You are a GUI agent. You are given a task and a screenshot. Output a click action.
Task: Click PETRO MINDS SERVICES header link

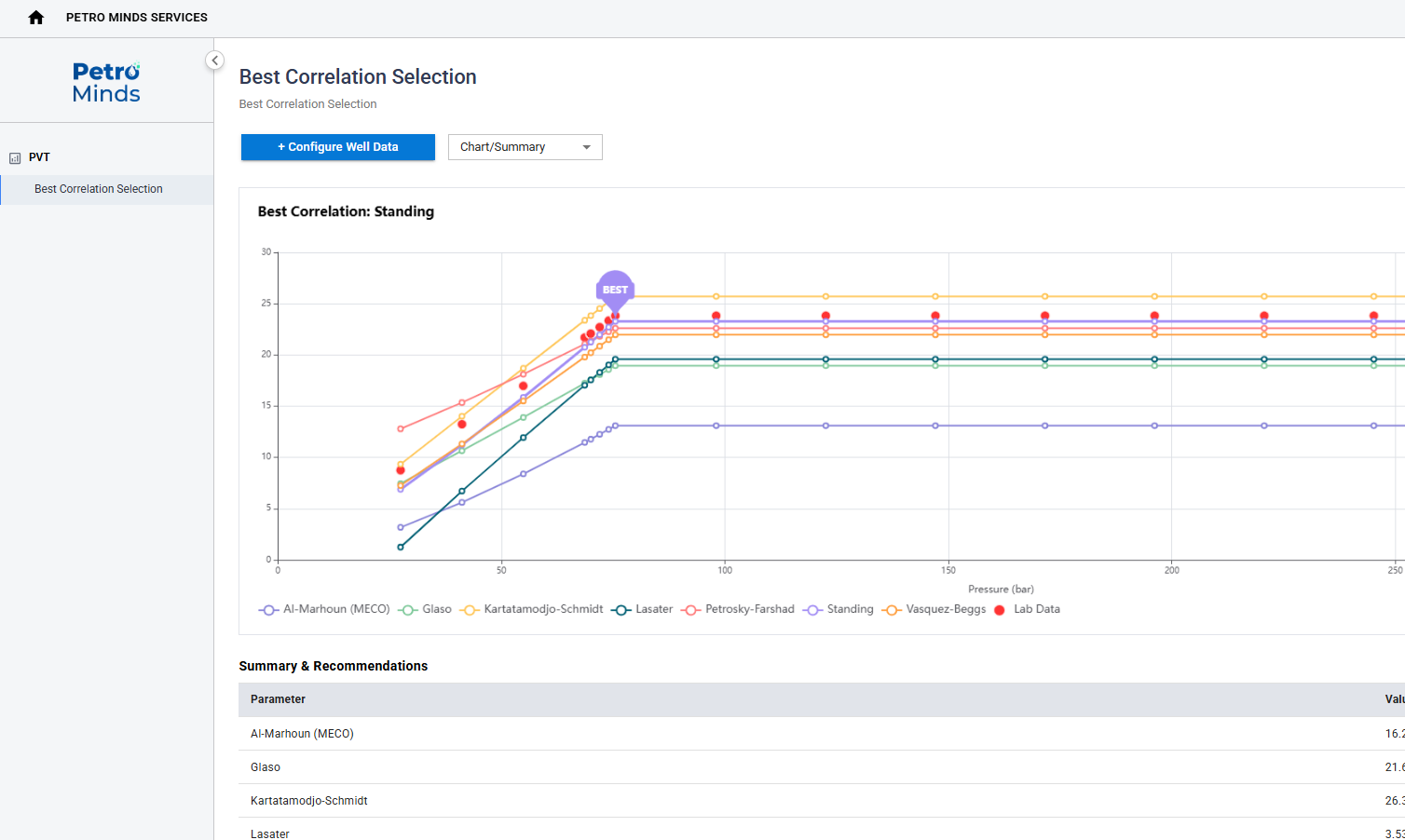pos(137,18)
